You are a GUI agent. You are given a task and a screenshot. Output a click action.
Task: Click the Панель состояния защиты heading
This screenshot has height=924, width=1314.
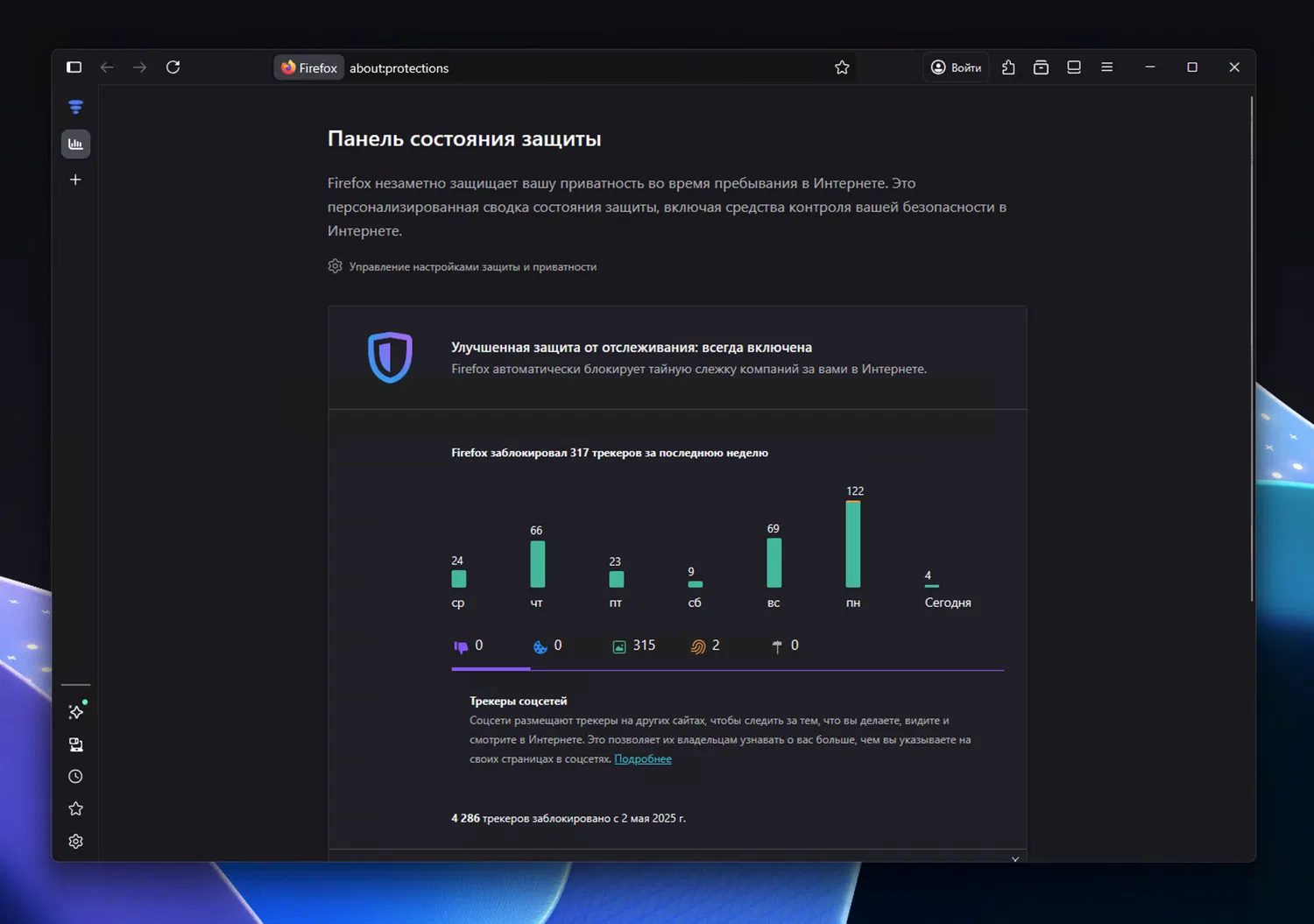coord(464,139)
